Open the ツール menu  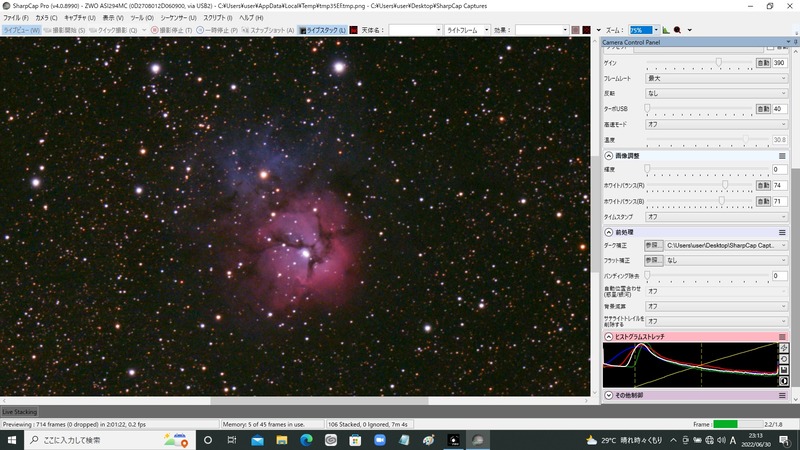coord(142,18)
